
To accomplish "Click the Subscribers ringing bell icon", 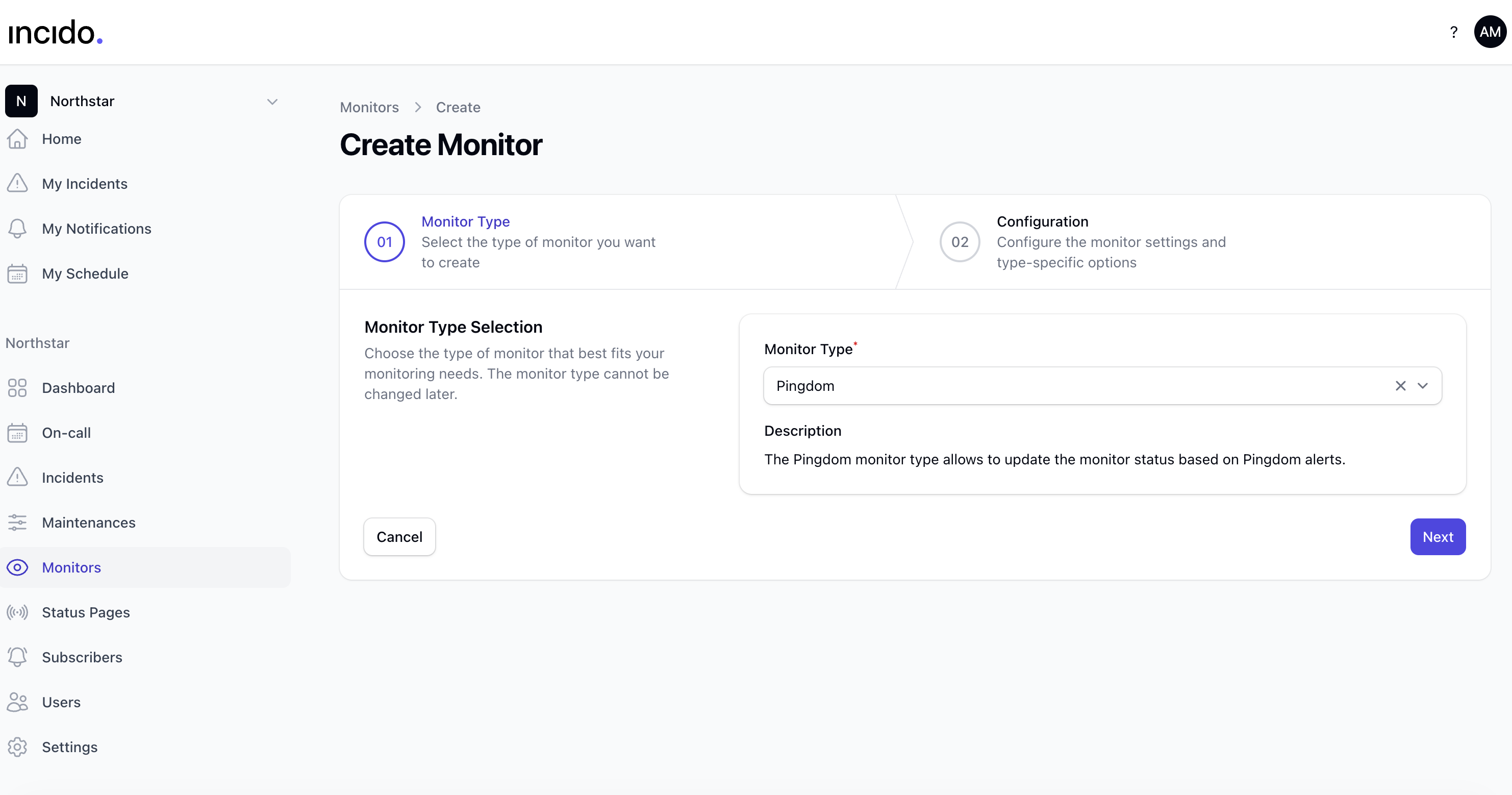I will point(18,658).
